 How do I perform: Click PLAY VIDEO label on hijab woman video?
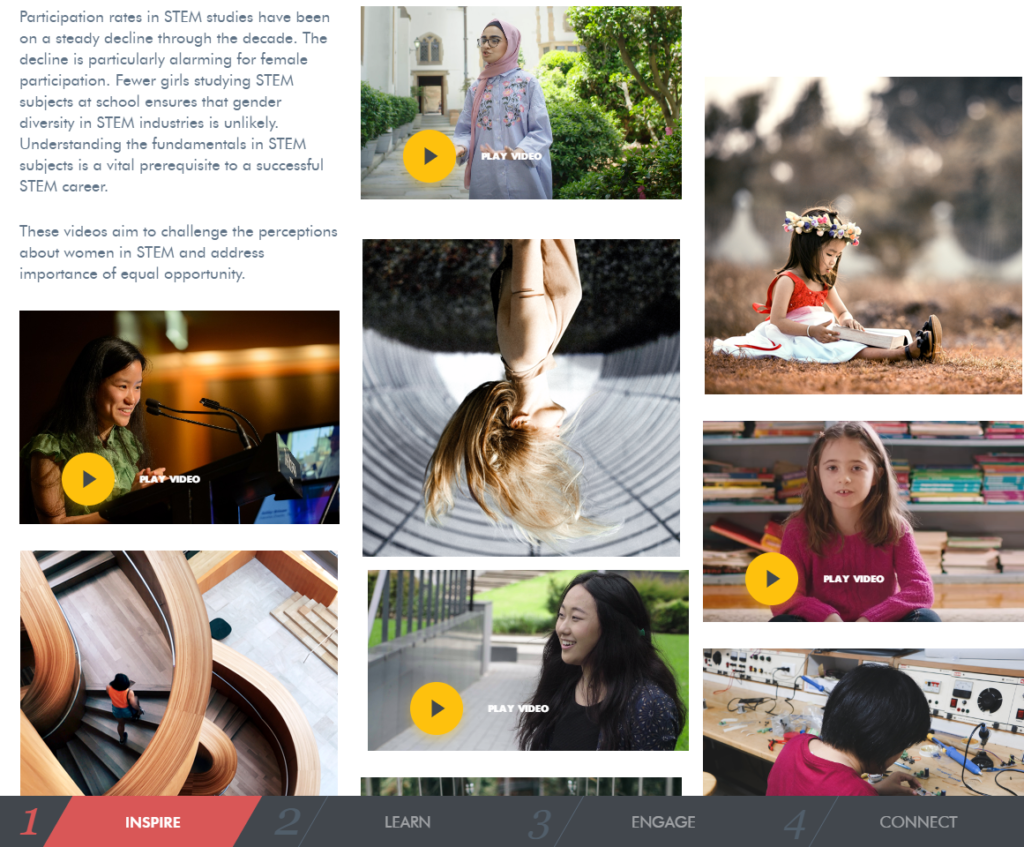[511, 156]
